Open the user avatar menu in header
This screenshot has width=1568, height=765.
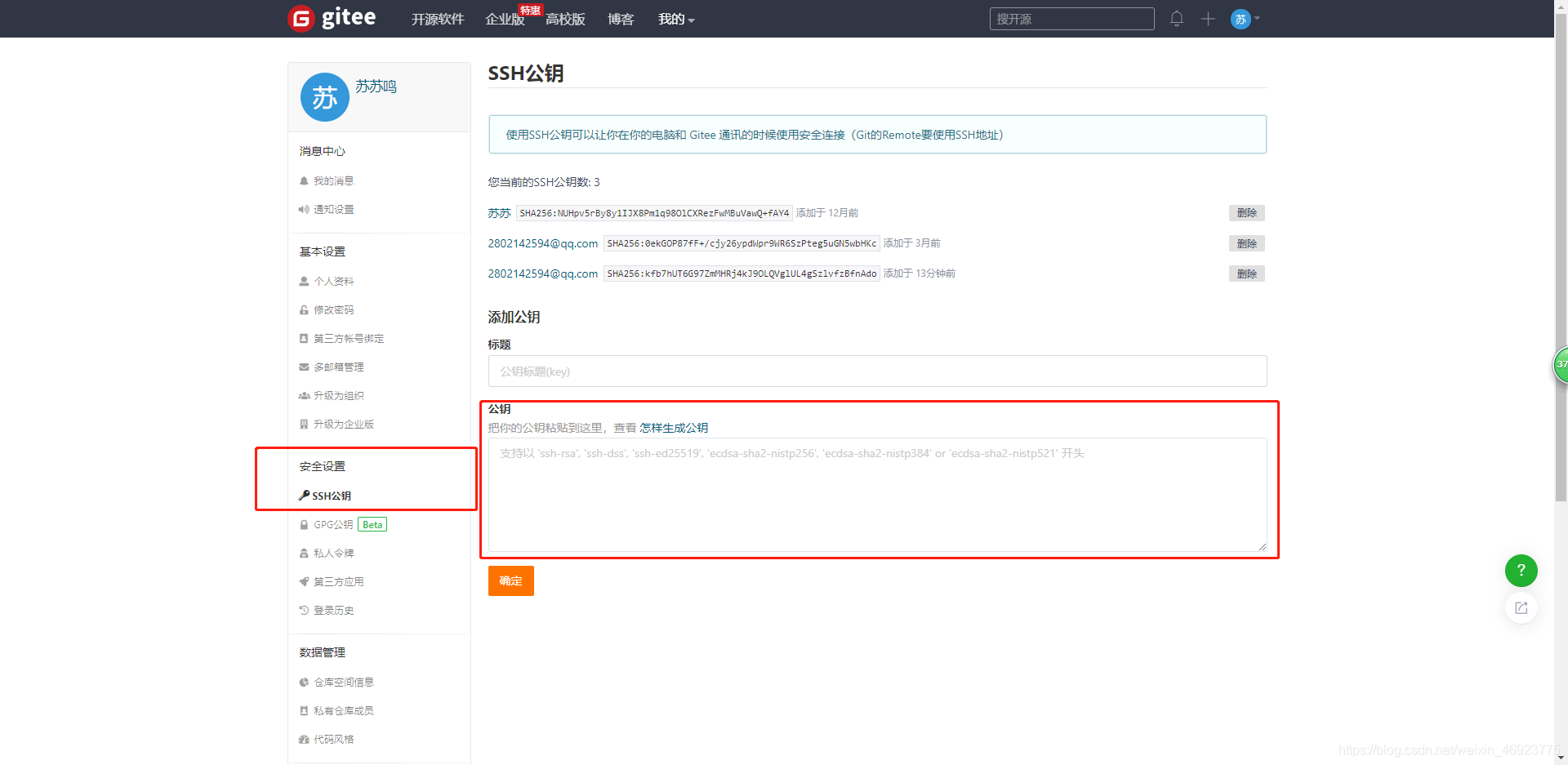1245,19
